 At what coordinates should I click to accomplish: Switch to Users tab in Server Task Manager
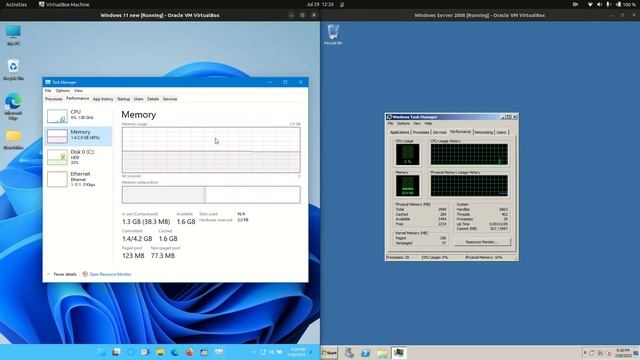tap(501, 132)
